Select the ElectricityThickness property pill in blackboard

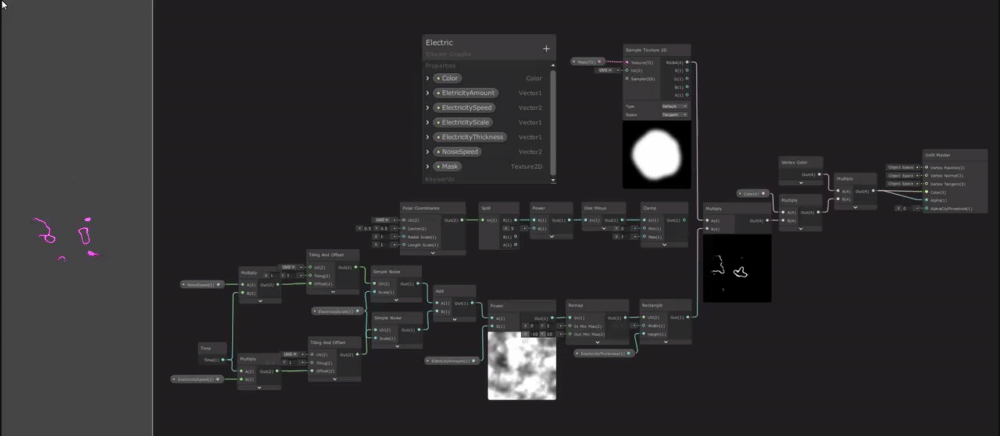(x=470, y=136)
